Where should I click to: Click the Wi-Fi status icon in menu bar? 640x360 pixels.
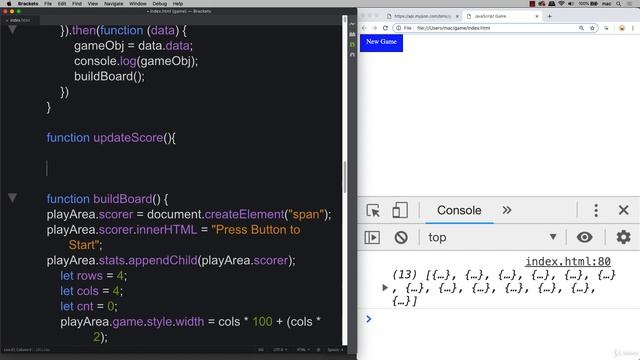coord(561,4)
